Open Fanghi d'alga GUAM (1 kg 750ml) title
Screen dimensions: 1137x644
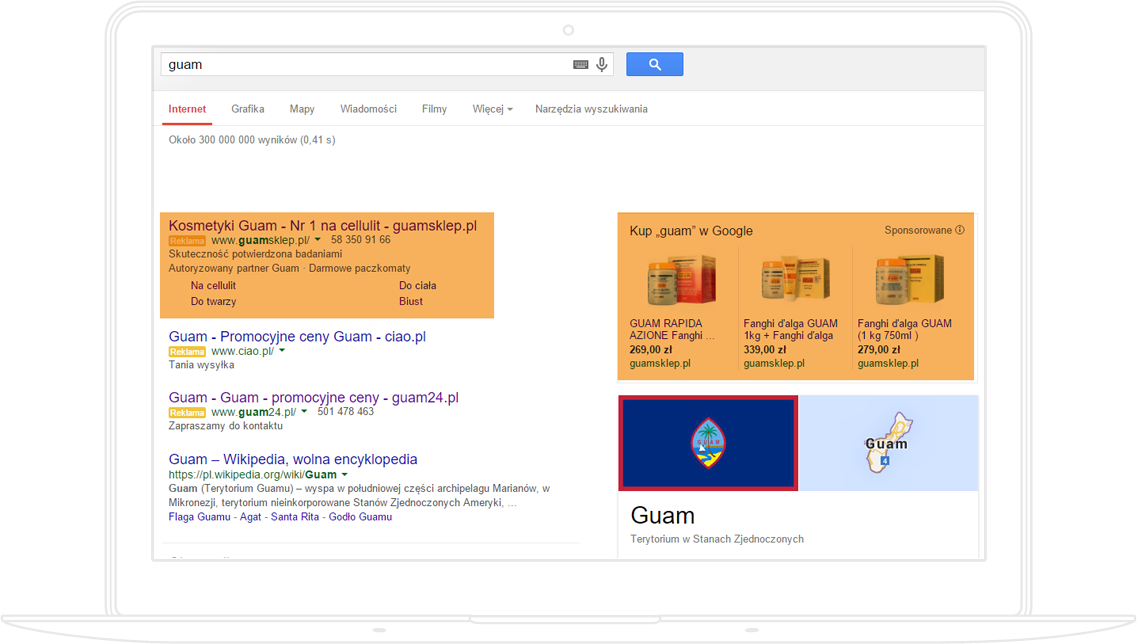point(905,329)
